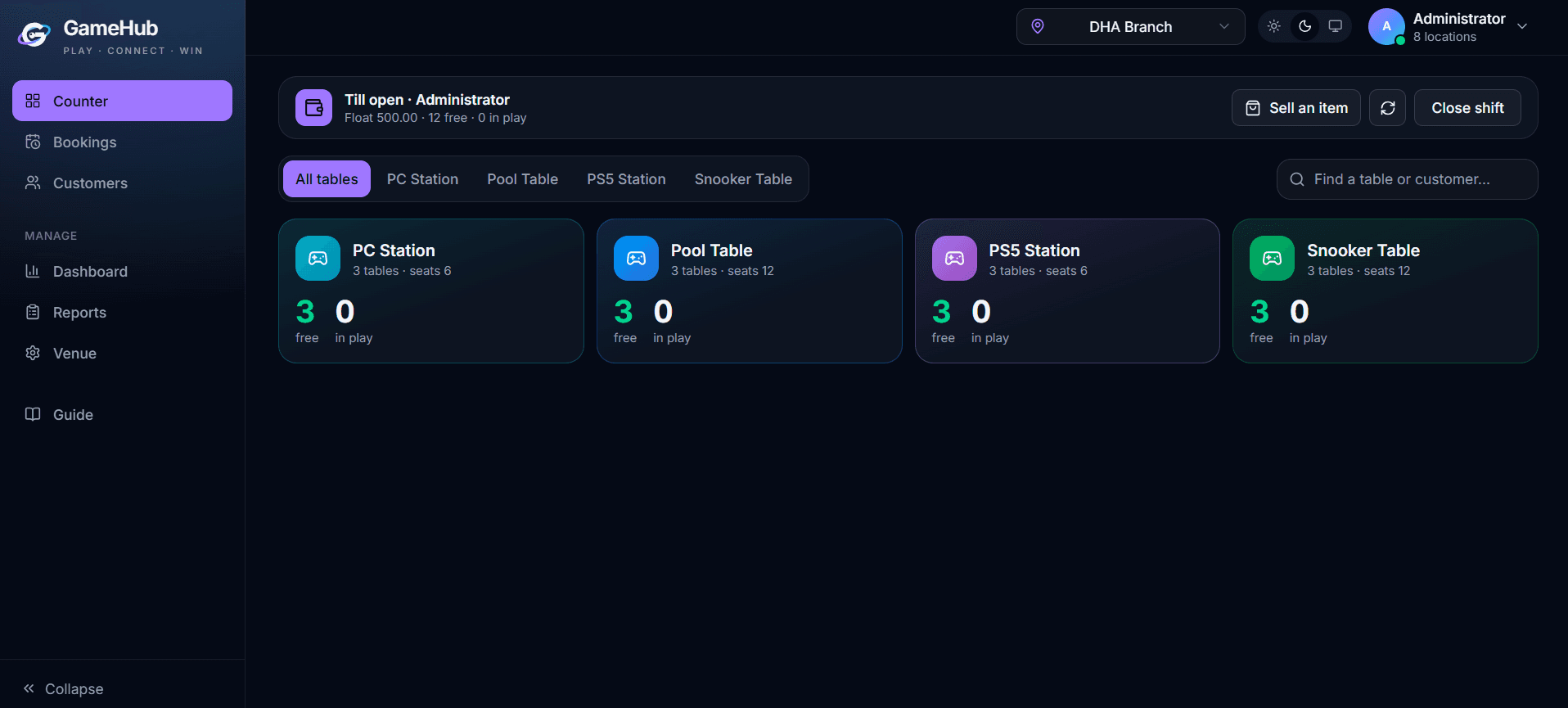Switch to dark theme moon icon
The height and width of the screenshot is (708, 1568).
point(1305,26)
